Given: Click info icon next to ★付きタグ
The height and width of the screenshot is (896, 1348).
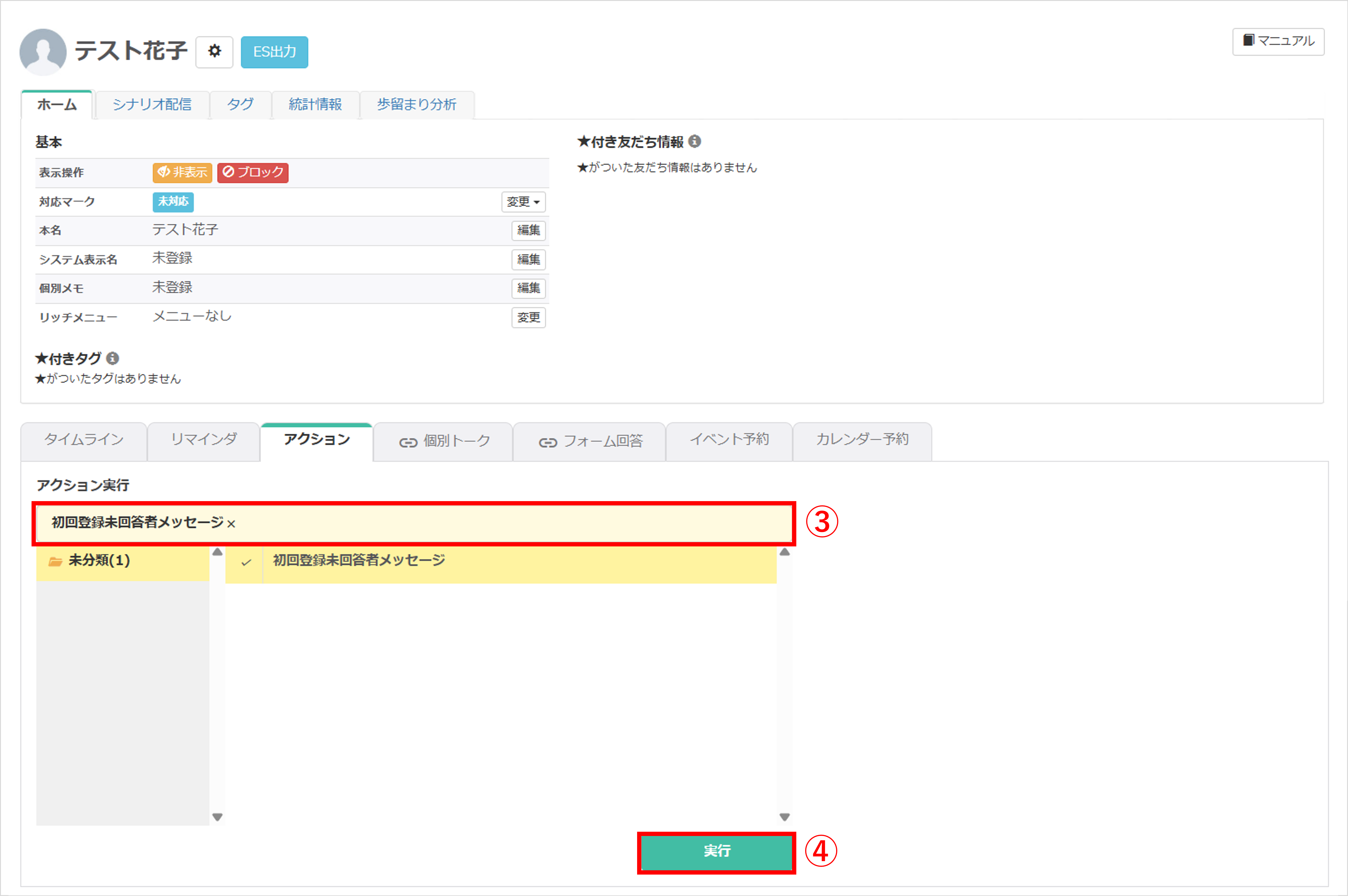Looking at the screenshot, I should [113, 358].
